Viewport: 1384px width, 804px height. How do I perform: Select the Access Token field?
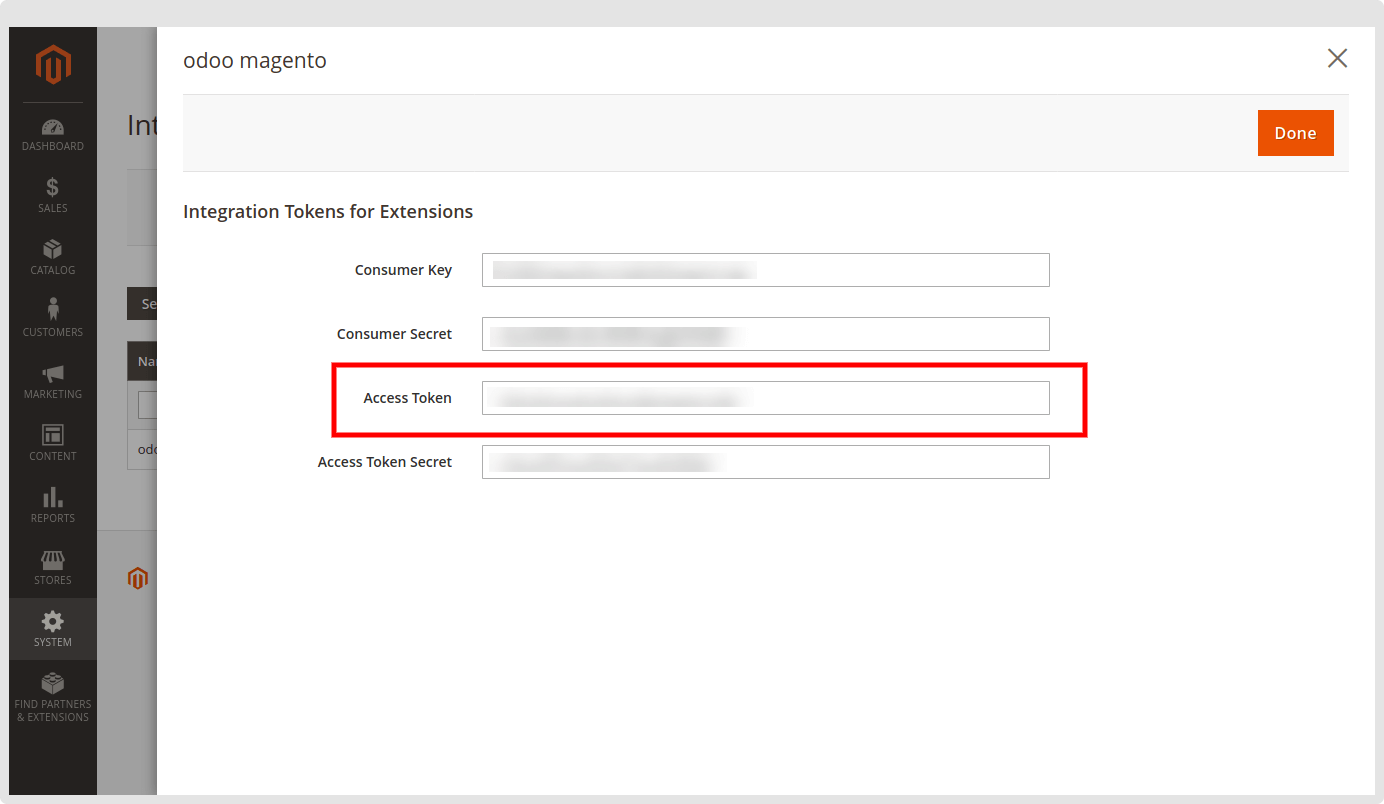coord(766,398)
